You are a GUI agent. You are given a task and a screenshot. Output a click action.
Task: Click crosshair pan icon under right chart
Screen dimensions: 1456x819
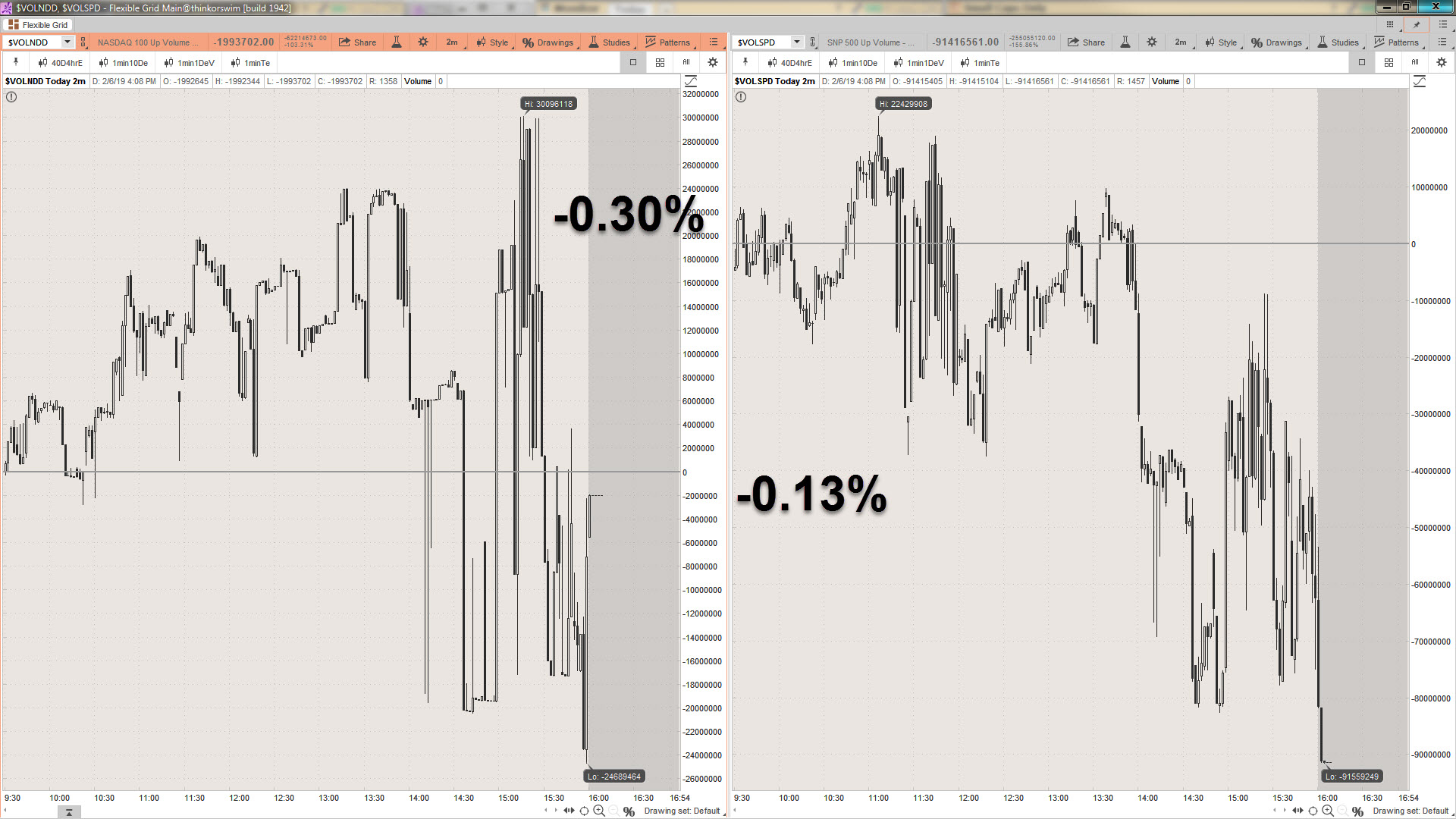1313,811
